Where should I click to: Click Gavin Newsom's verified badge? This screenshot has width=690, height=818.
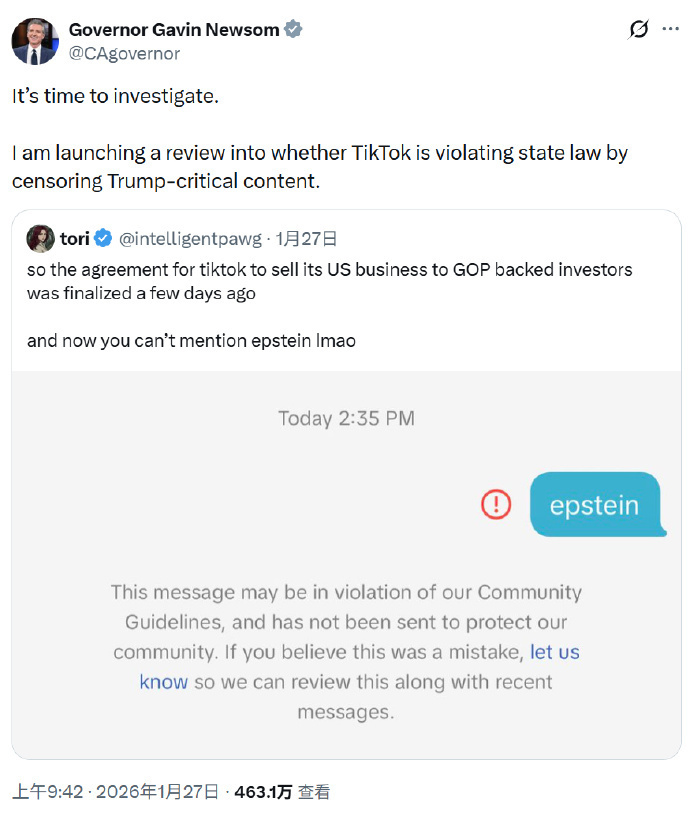[293, 30]
